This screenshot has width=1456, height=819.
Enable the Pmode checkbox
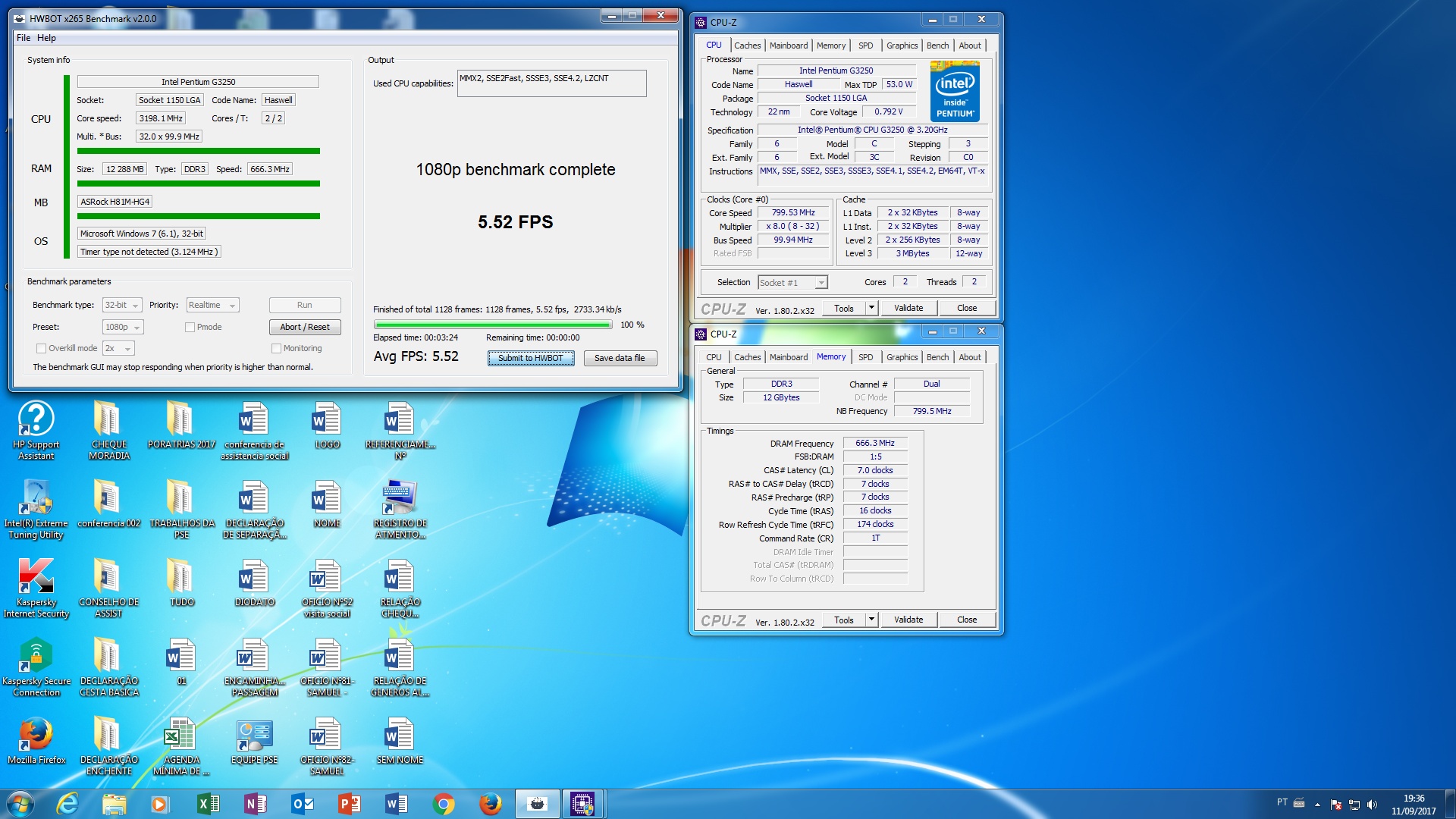click(x=190, y=328)
